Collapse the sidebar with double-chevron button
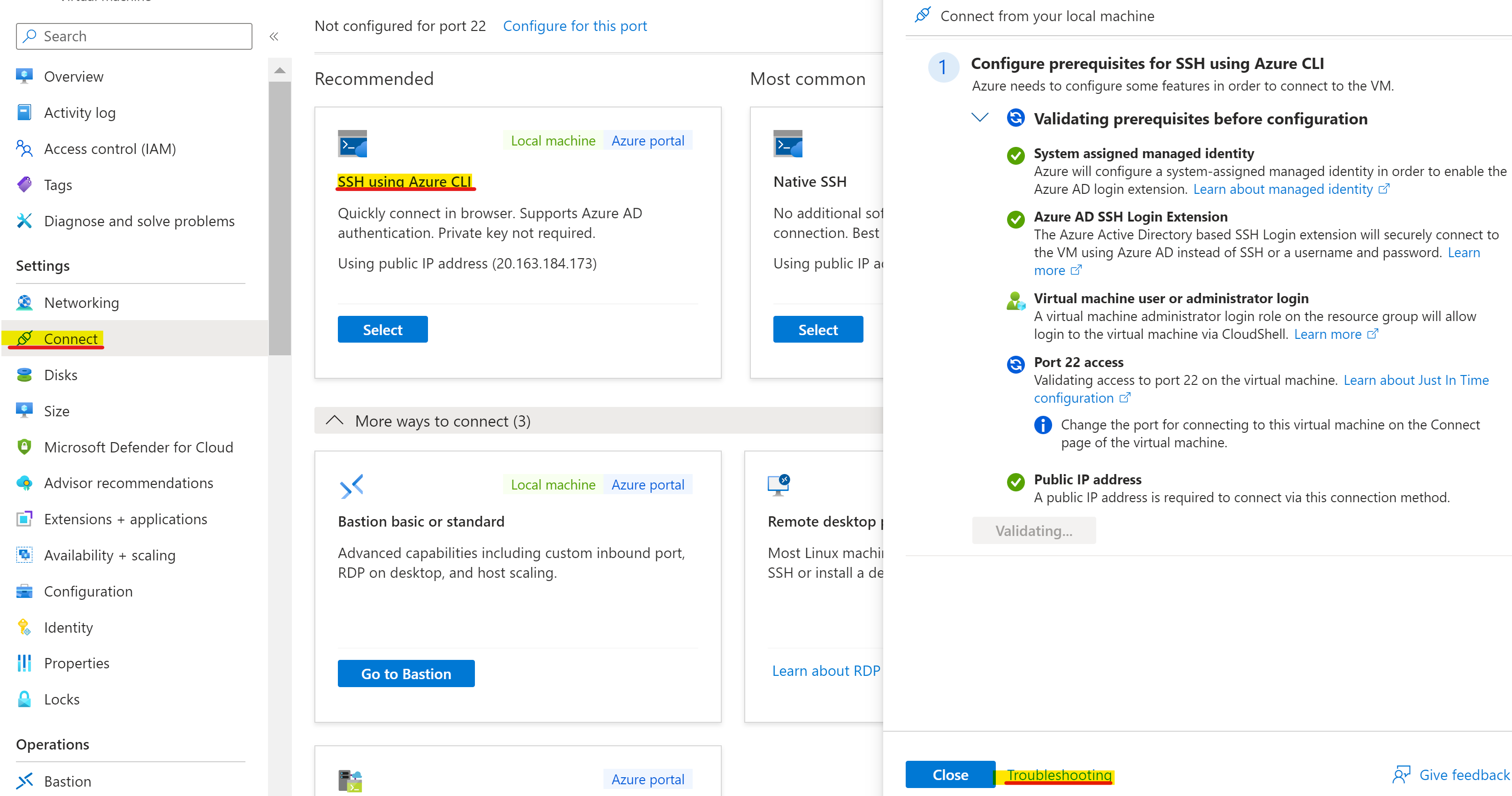Image resolution: width=1512 pixels, height=796 pixels. [x=274, y=37]
